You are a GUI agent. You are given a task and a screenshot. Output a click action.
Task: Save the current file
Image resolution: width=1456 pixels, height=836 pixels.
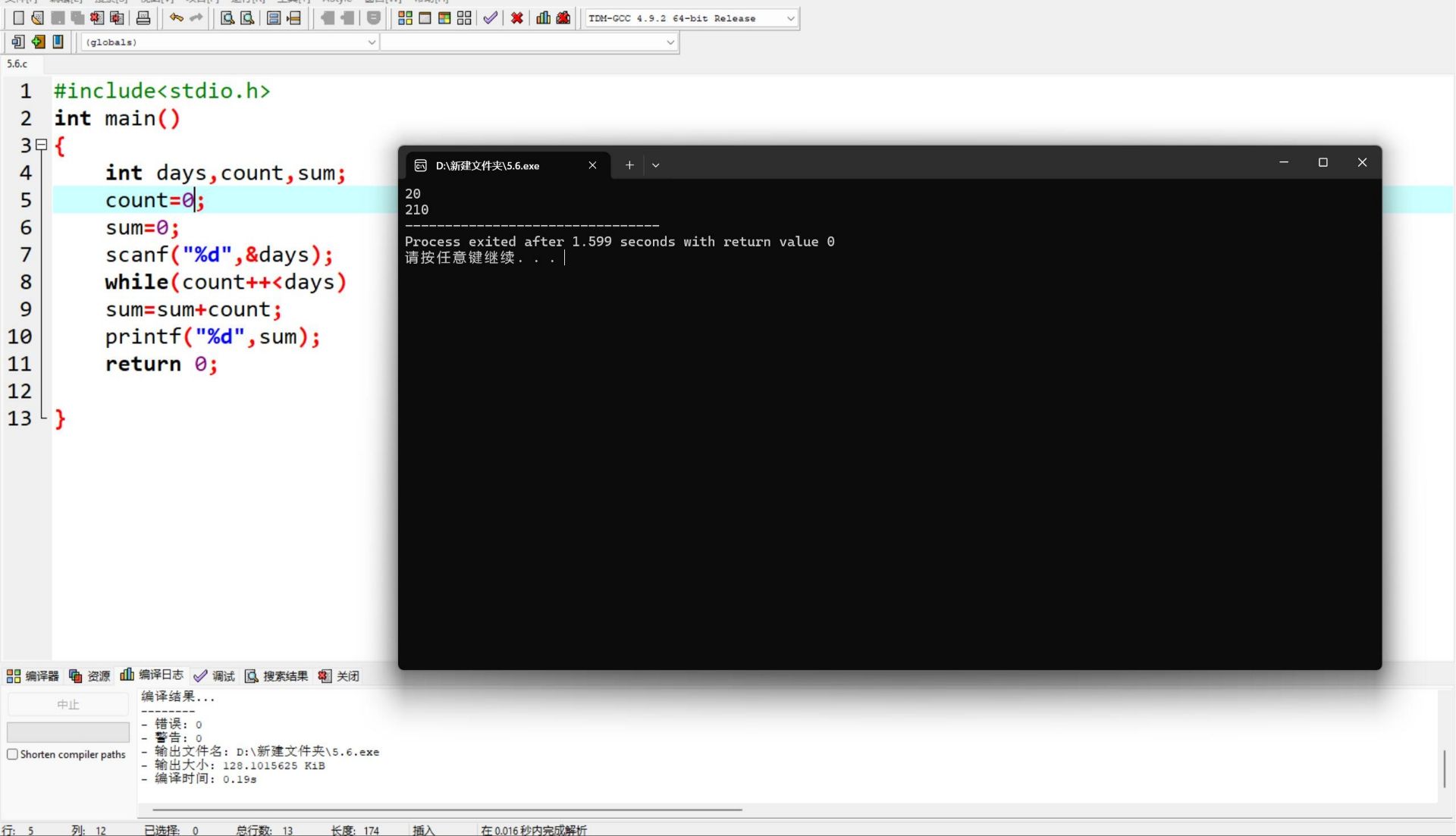pos(58,18)
